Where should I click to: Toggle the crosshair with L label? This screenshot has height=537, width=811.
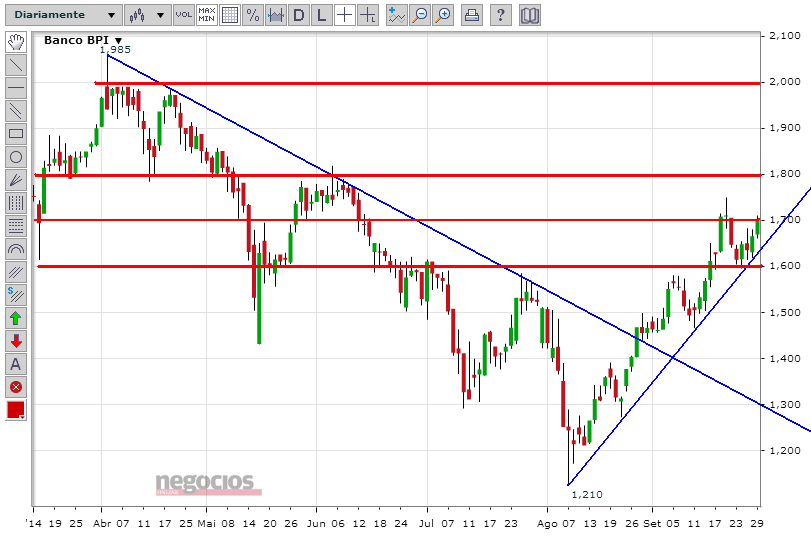click(x=367, y=15)
